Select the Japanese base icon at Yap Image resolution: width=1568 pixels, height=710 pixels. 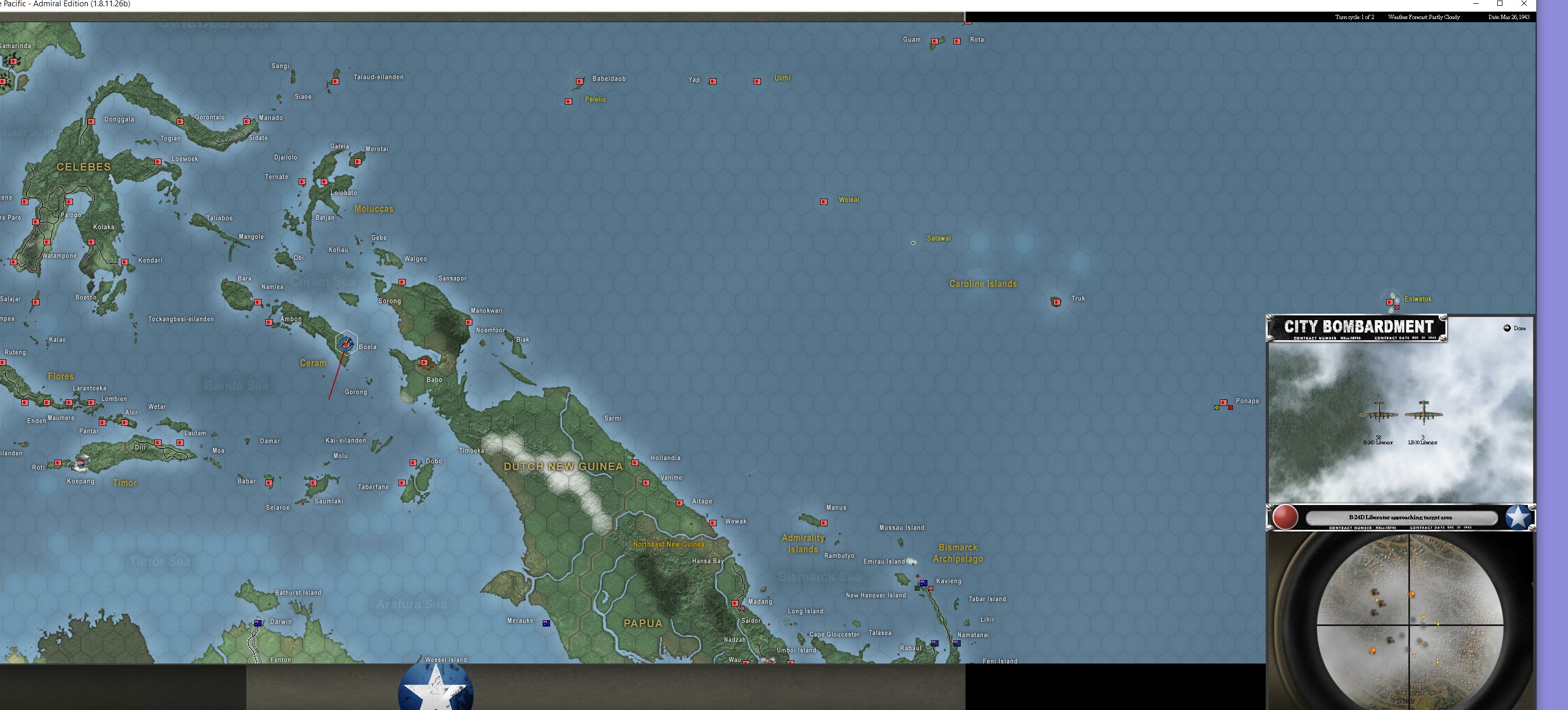coord(713,81)
